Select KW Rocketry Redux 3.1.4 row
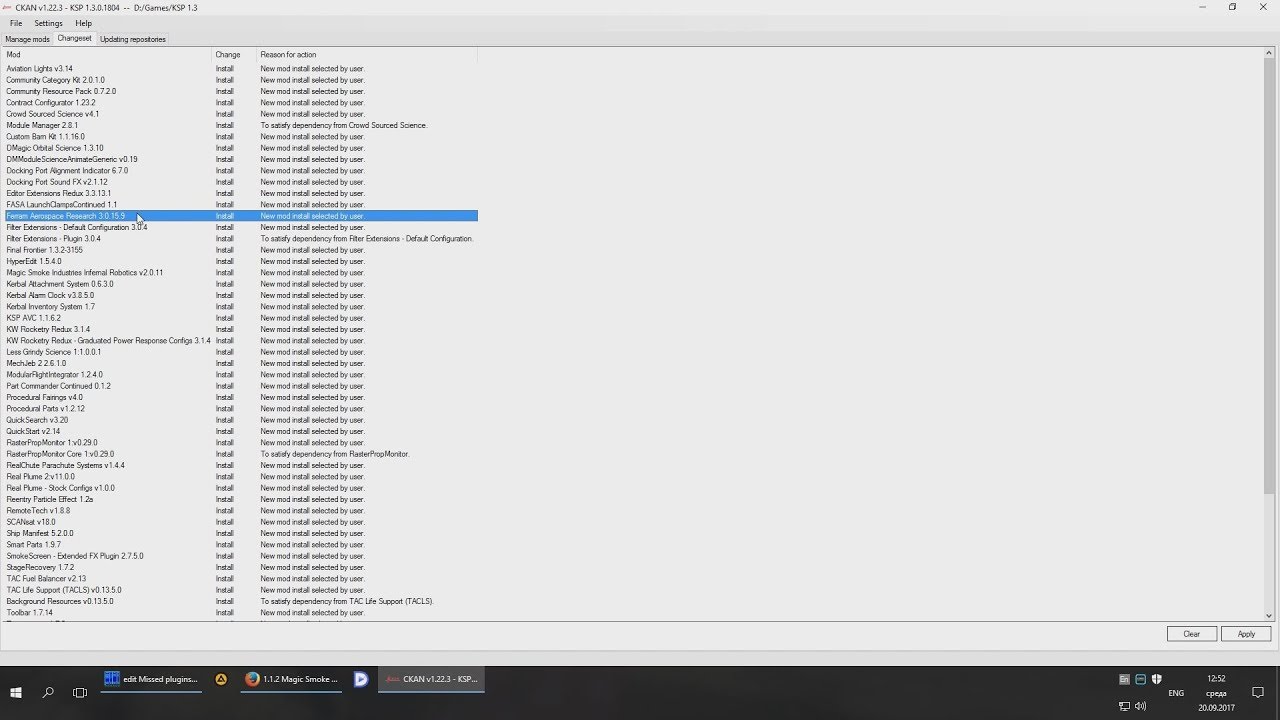Screen dimensions: 1280x720 [240, 329]
